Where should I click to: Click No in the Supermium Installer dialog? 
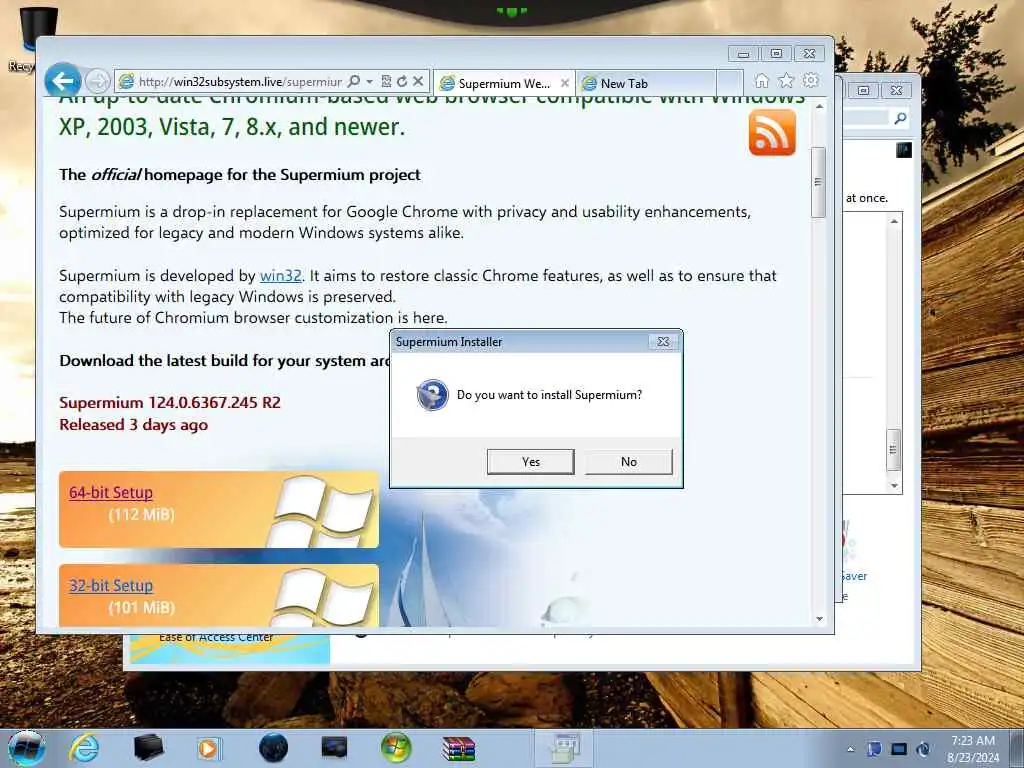point(628,462)
